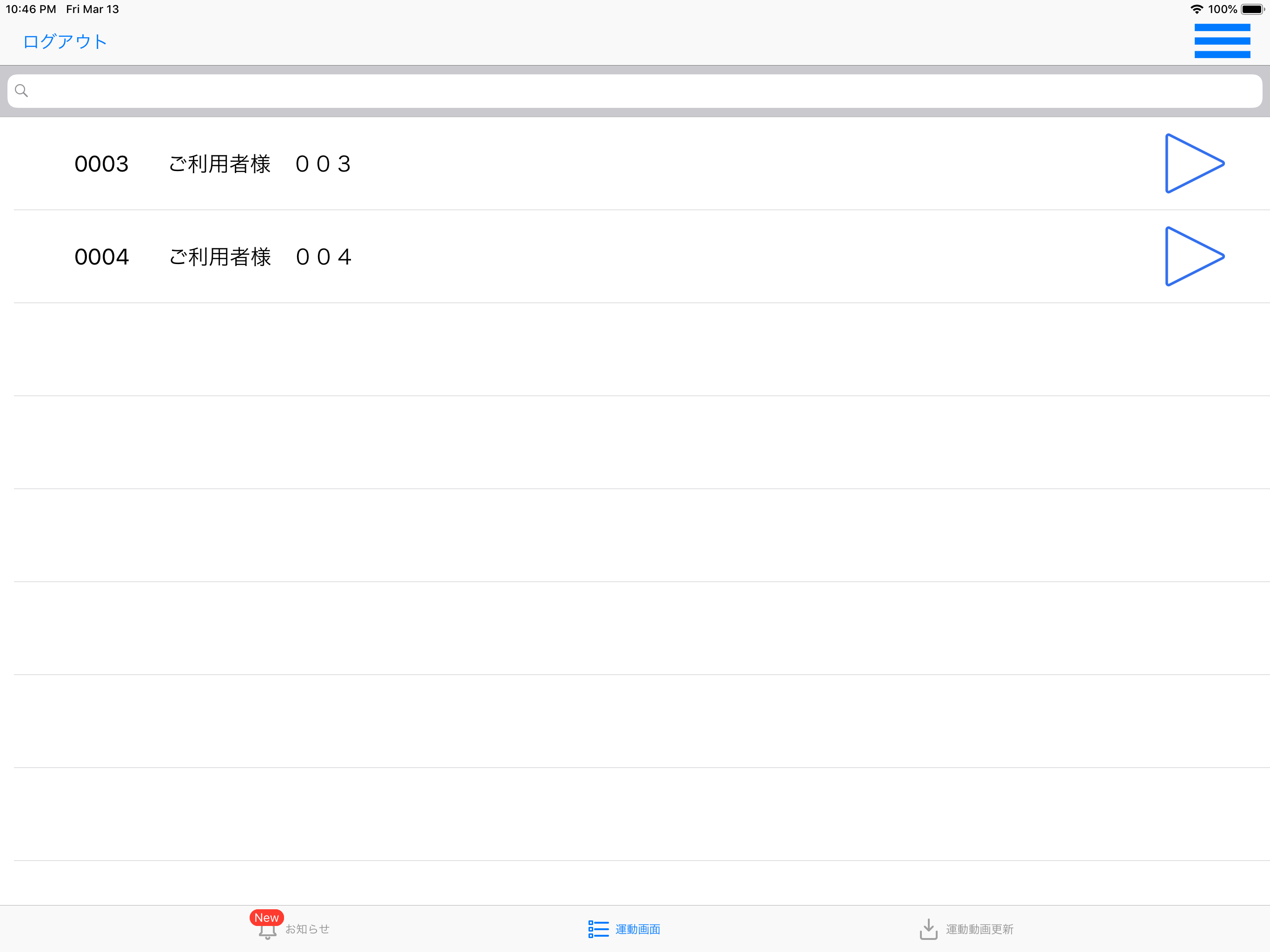Click the ID number 0004
Image resolution: width=1270 pixels, height=952 pixels.
point(102,257)
